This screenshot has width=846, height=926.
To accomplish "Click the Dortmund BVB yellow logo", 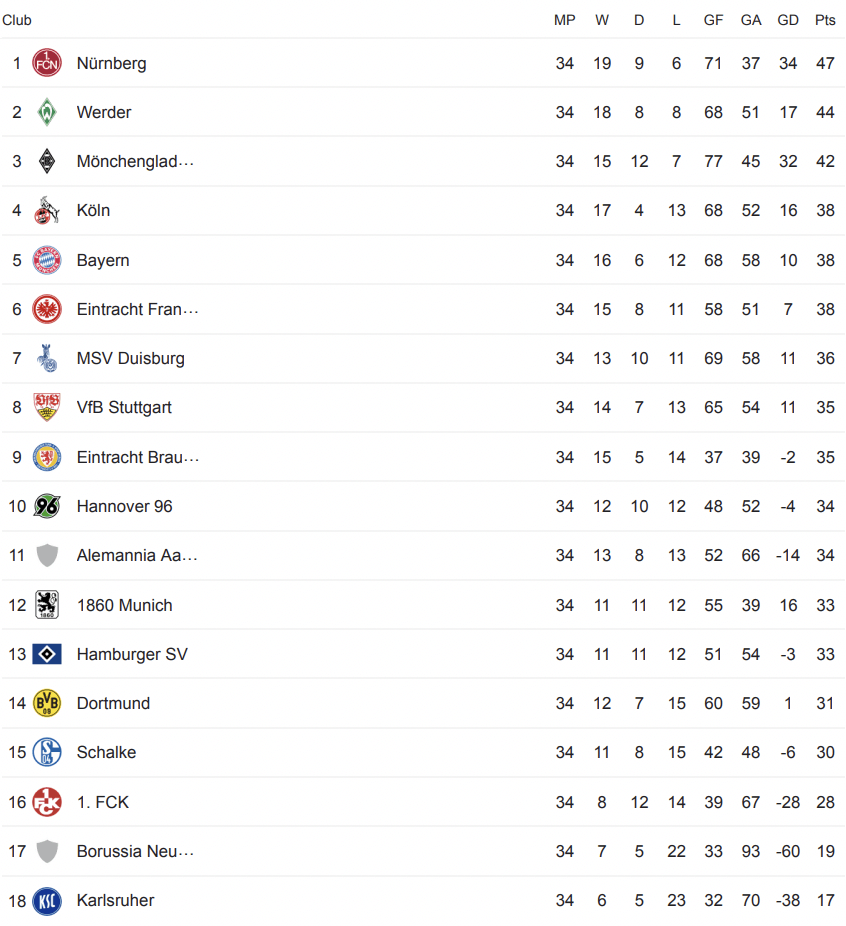I will tap(47, 703).
